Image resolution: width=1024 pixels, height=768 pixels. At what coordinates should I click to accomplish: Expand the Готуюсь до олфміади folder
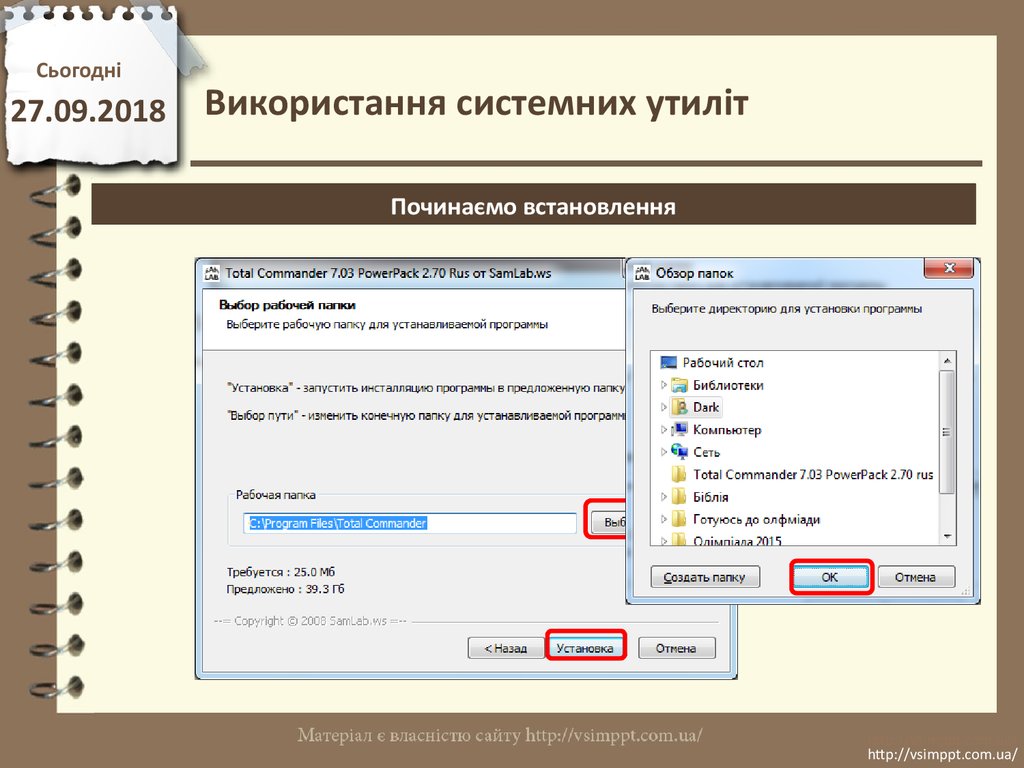tap(663, 520)
